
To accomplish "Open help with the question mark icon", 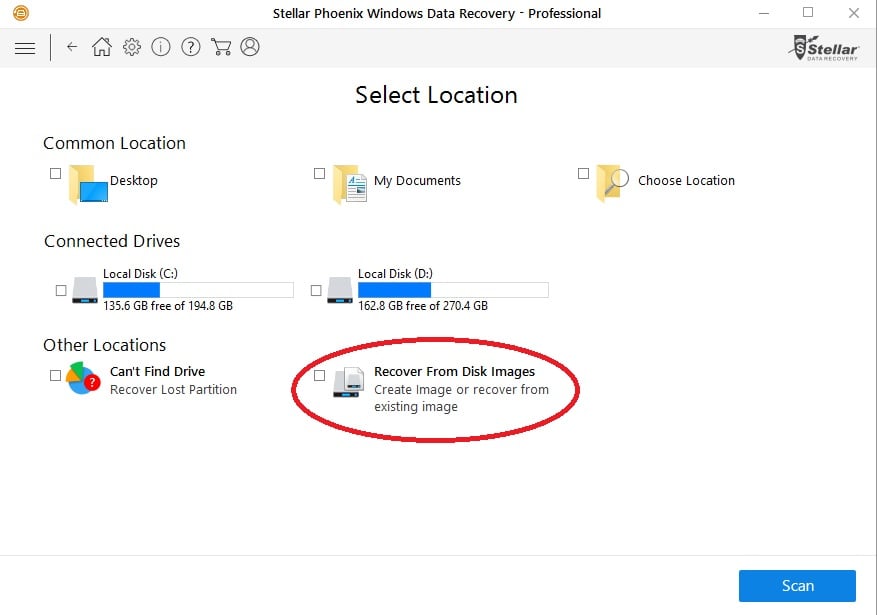I will [x=191, y=47].
